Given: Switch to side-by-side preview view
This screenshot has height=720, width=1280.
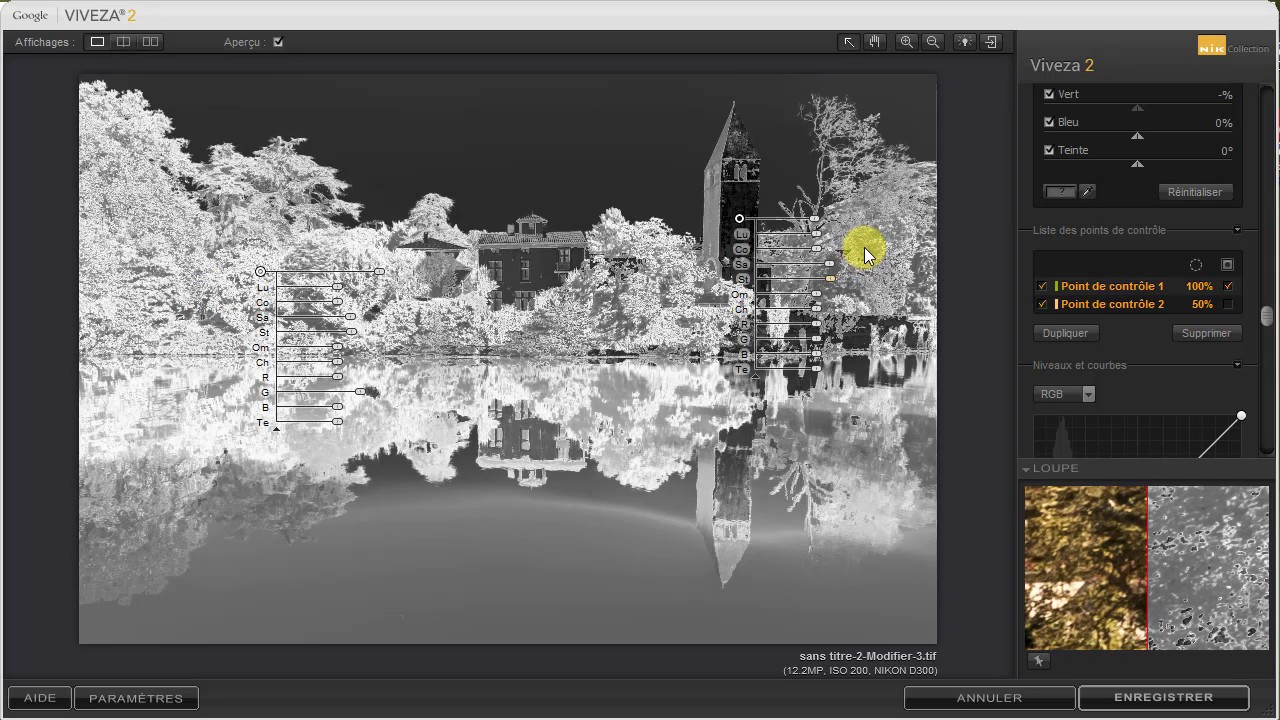Looking at the screenshot, I should pyautogui.click(x=150, y=42).
